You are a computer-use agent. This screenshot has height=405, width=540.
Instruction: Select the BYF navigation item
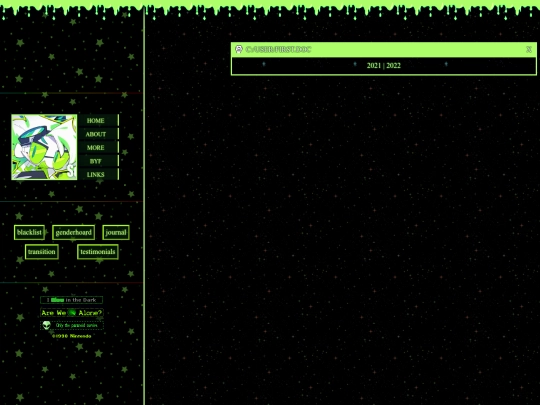98,161
